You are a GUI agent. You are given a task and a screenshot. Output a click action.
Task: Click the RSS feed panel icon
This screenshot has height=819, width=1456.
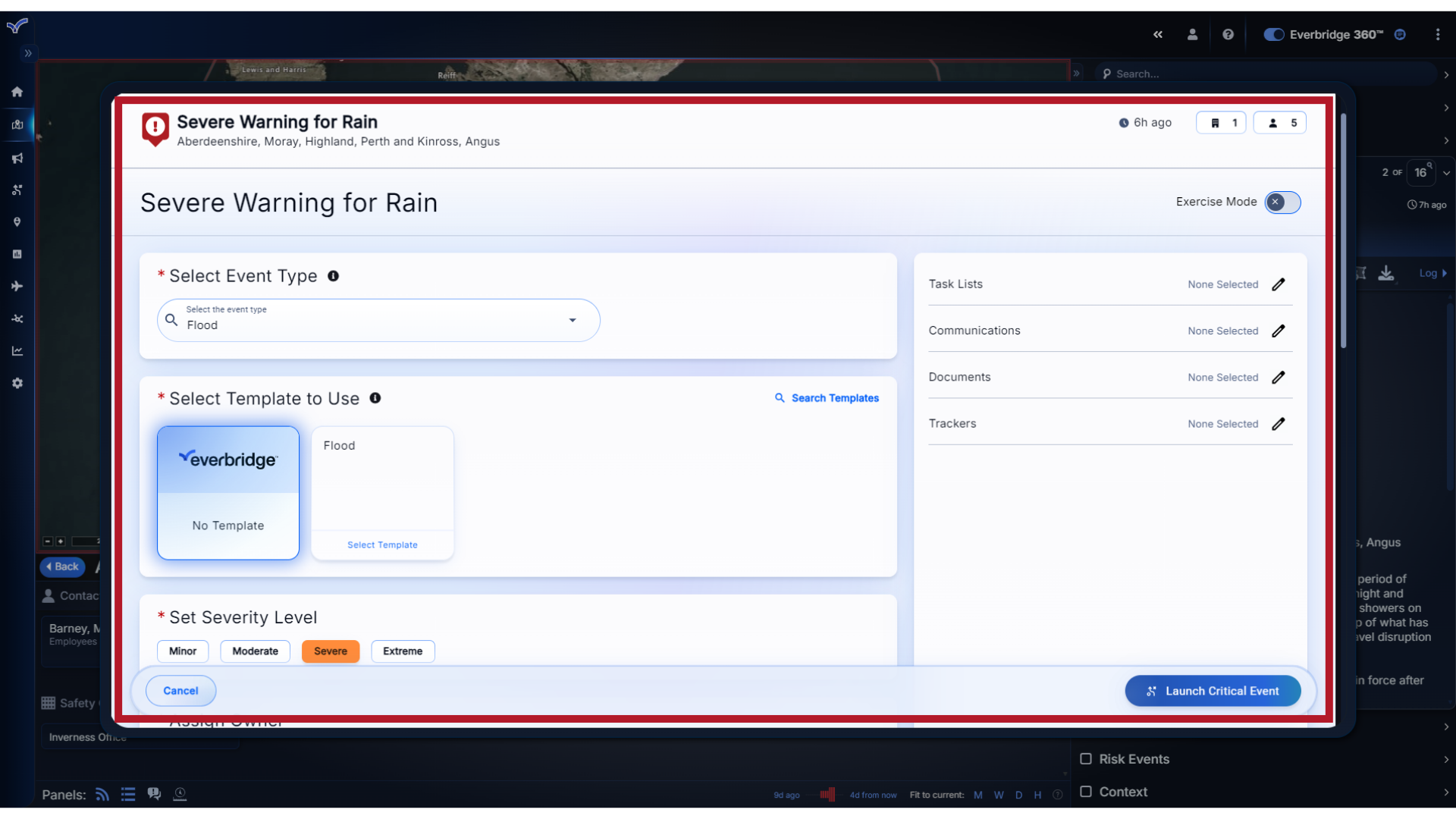102,794
